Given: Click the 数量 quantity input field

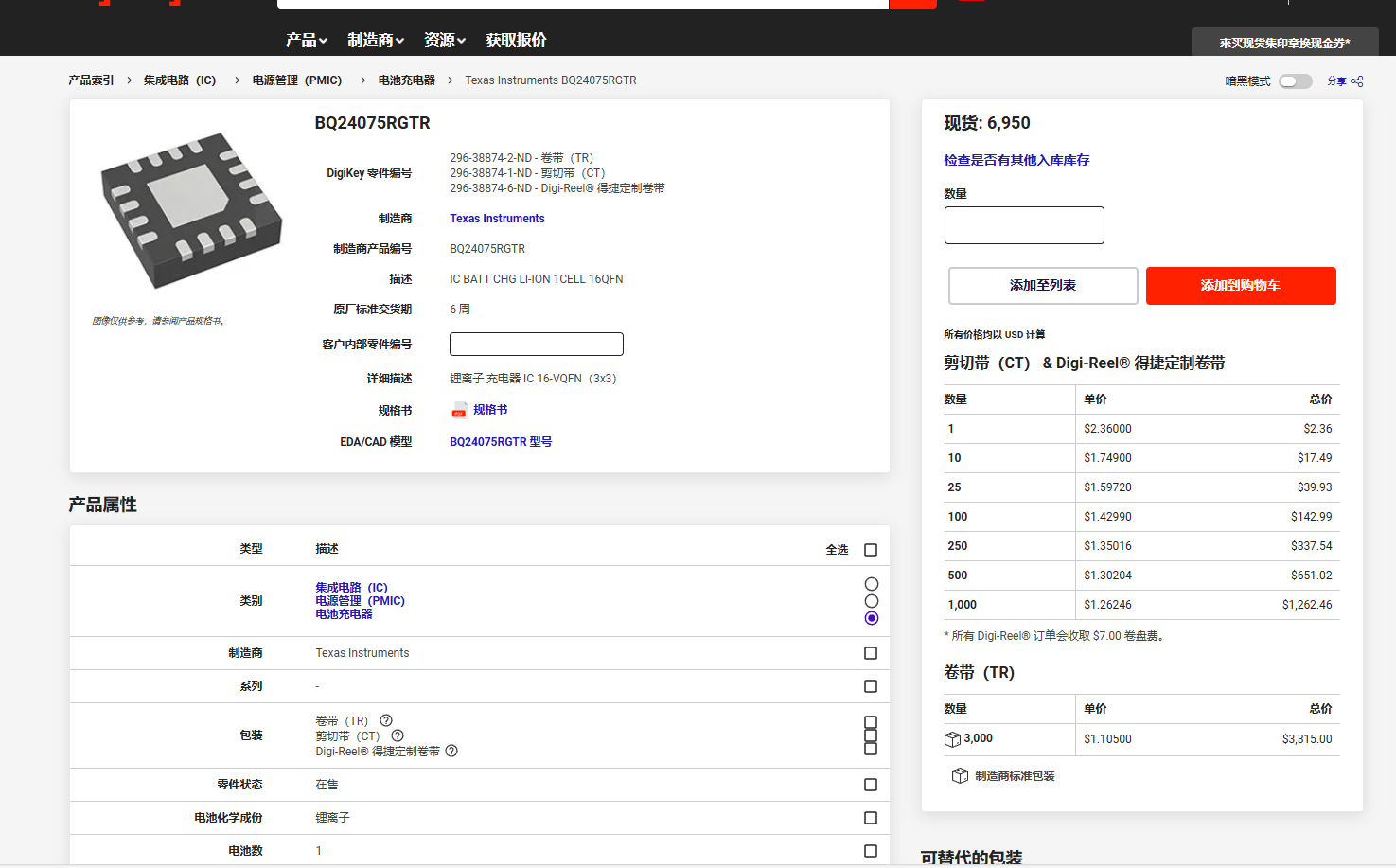Looking at the screenshot, I should coord(1024,225).
